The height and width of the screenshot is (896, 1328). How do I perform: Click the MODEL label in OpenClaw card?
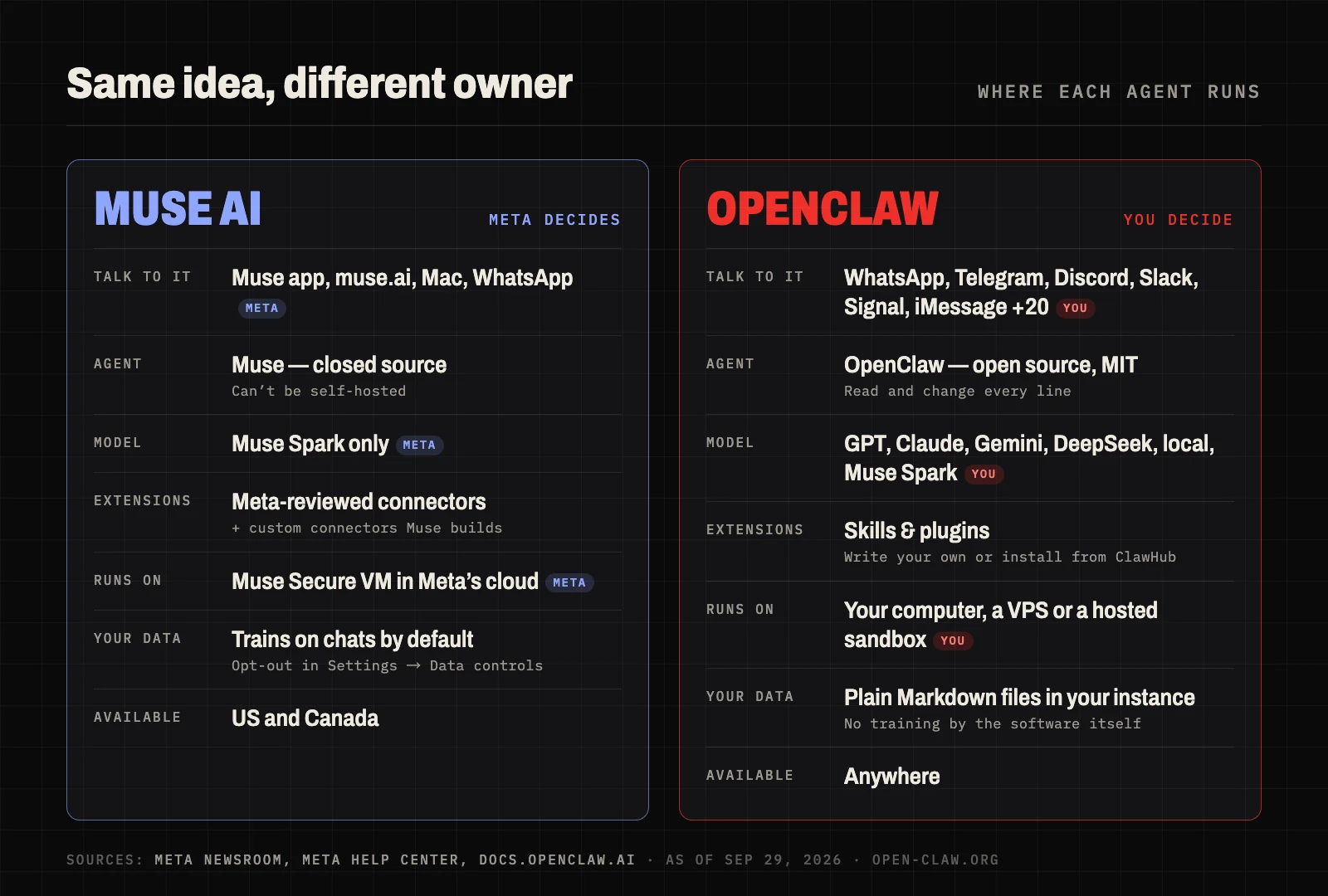(x=730, y=443)
